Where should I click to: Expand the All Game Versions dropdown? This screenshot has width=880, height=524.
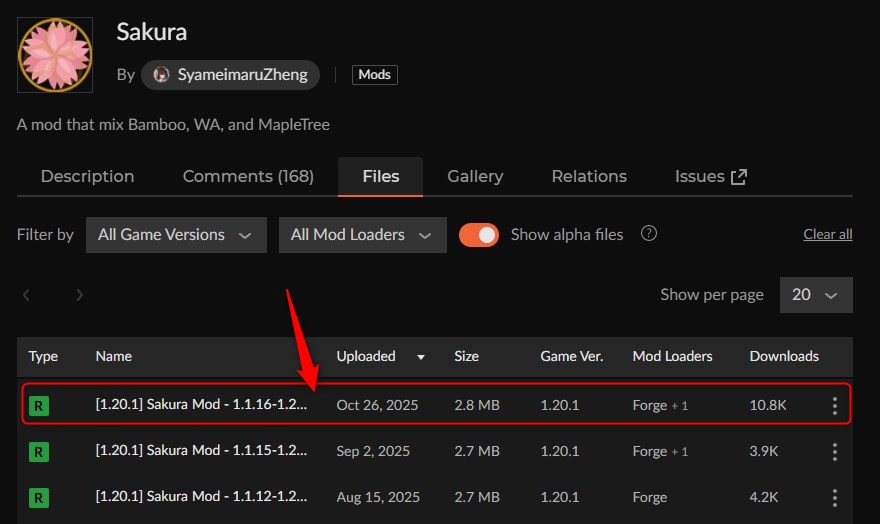pos(175,234)
